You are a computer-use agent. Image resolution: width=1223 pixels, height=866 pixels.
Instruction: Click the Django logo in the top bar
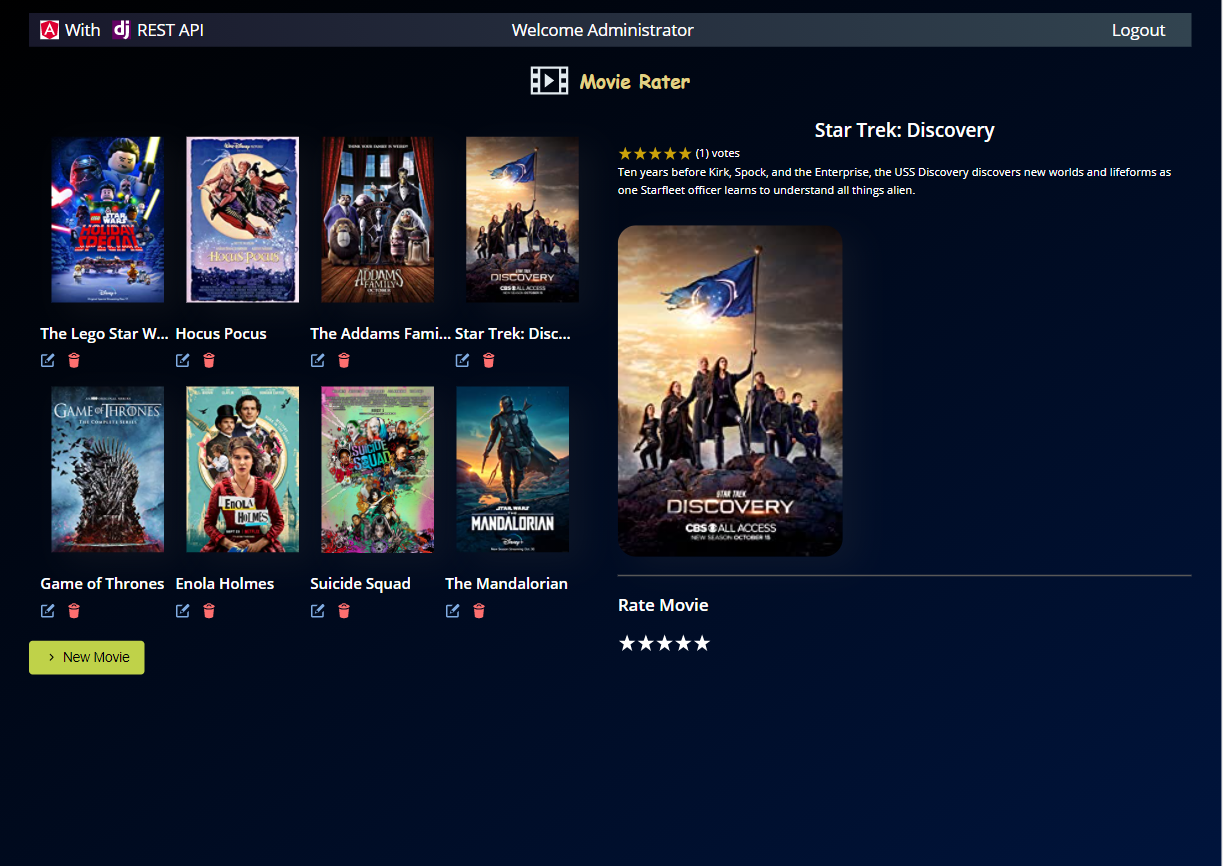[x=120, y=29]
